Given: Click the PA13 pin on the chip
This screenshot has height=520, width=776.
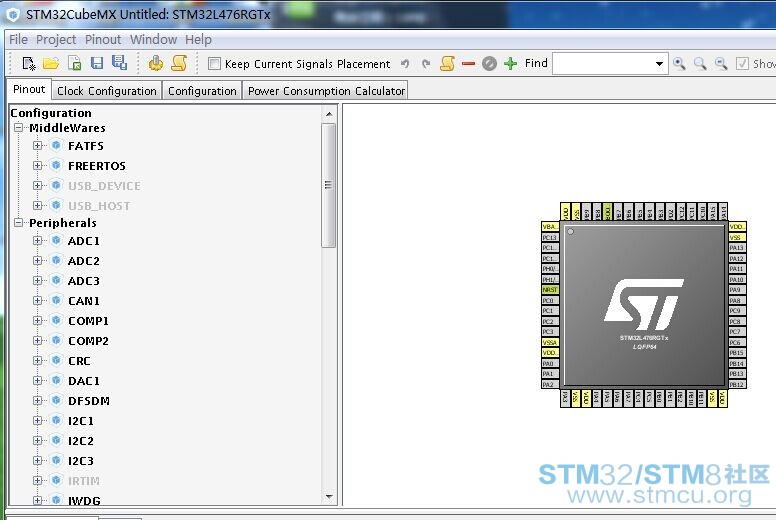Looking at the screenshot, I should pos(737,248).
